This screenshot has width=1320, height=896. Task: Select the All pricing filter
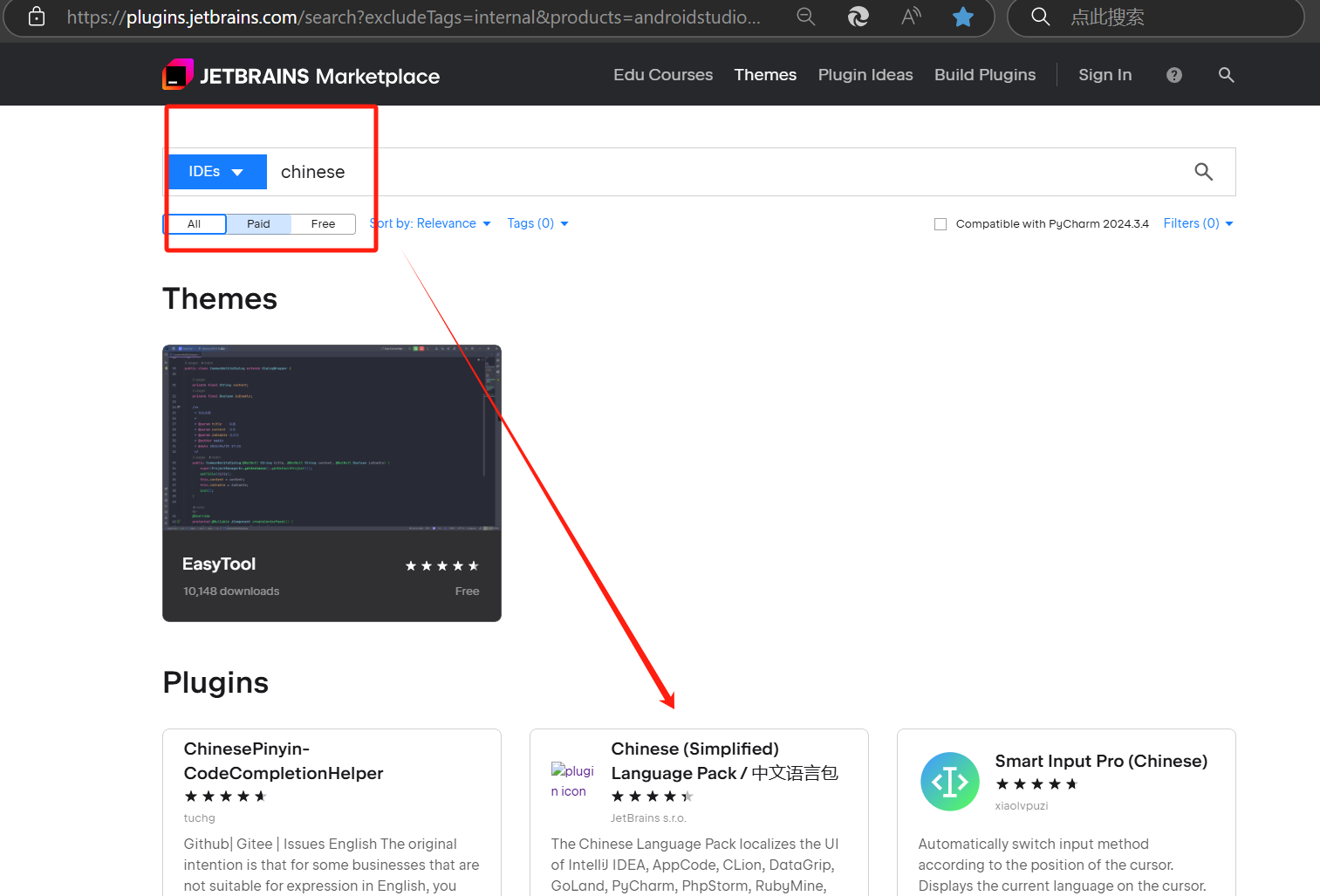point(195,224)
